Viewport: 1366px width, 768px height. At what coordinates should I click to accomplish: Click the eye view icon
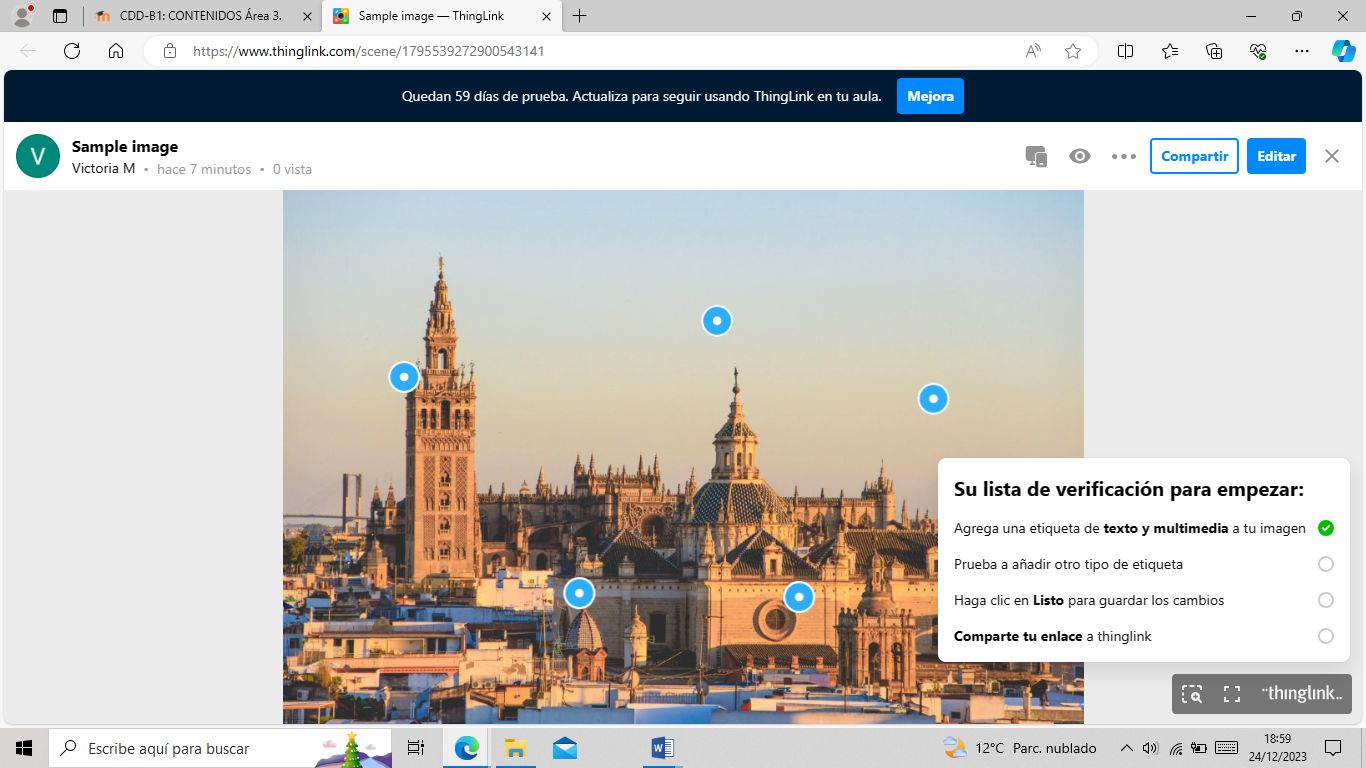tap(1079, 156)
